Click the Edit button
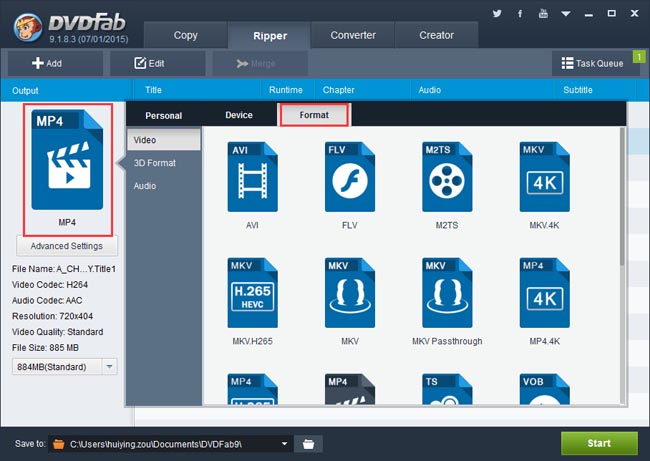Screen dimensions: 650x461 point(158,63)
